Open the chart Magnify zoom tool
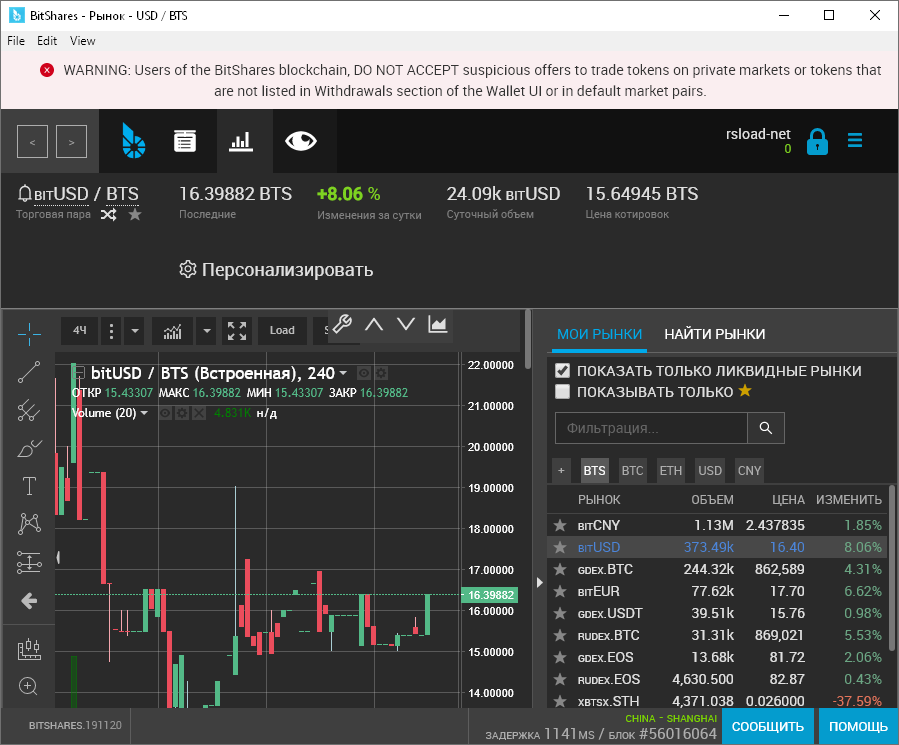 click(x=28, y=686)
